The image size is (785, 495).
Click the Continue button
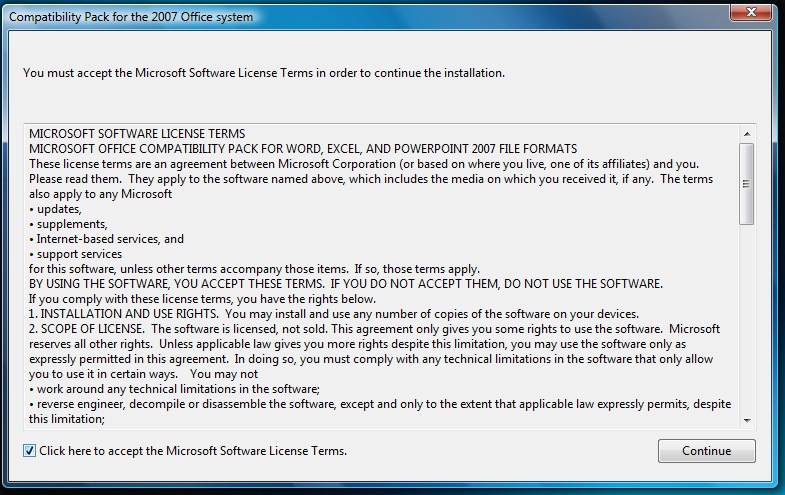click(x=706, y=451)
